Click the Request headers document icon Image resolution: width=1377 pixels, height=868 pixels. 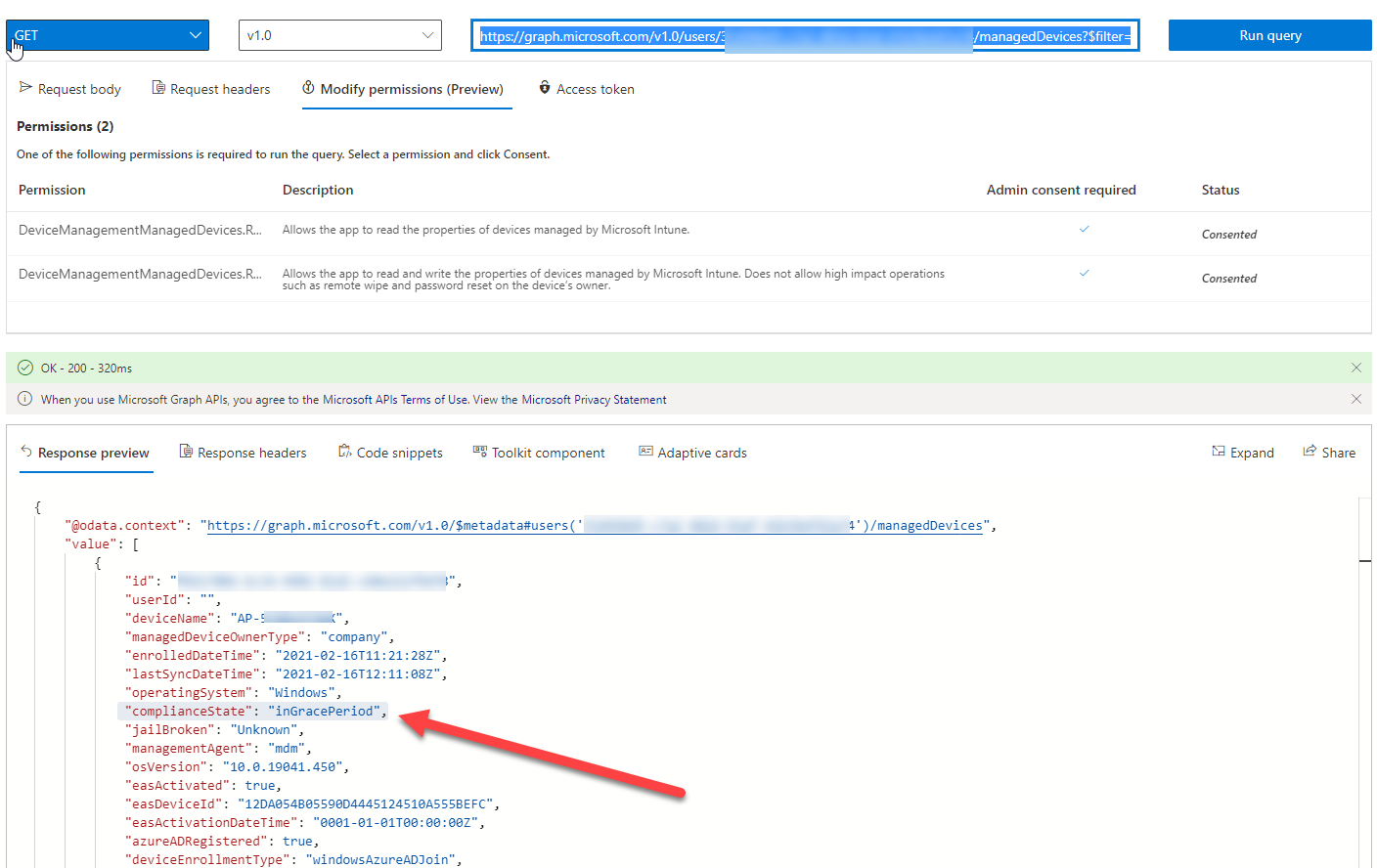coord(158,88)
